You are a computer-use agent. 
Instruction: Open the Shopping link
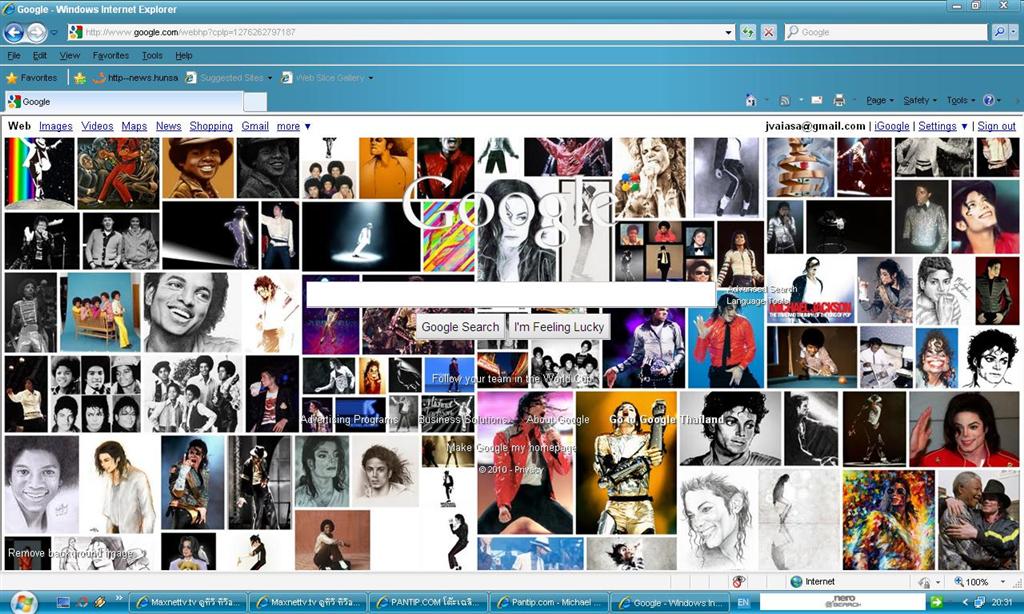pyautogui.click(x=211, y=126)
